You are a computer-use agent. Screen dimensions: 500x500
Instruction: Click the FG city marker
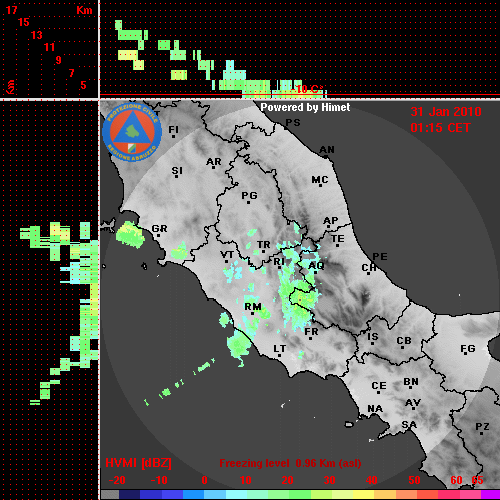pyautogui.click(x=465, y=354)
